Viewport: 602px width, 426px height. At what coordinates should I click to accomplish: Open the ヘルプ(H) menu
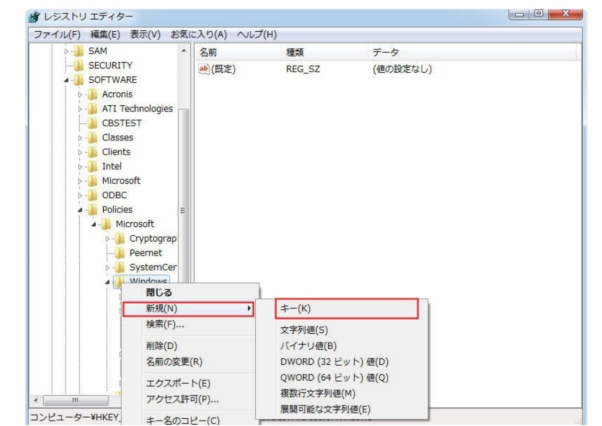point(257,35)
